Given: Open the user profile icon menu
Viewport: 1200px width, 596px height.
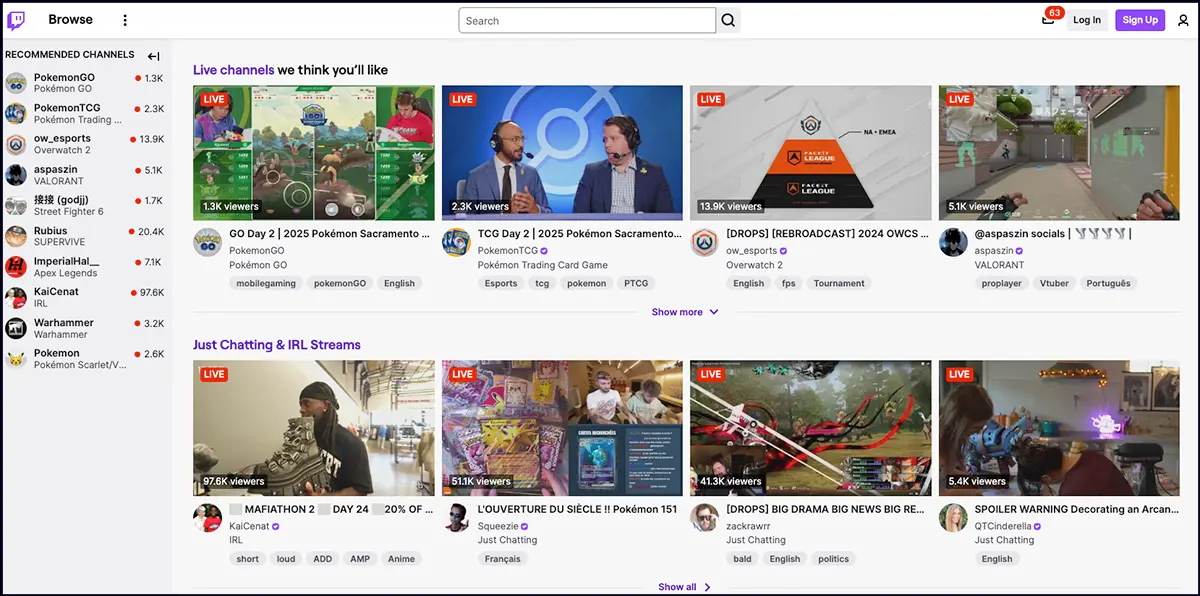Looking at the screenshot, I should coord(1183,20).
